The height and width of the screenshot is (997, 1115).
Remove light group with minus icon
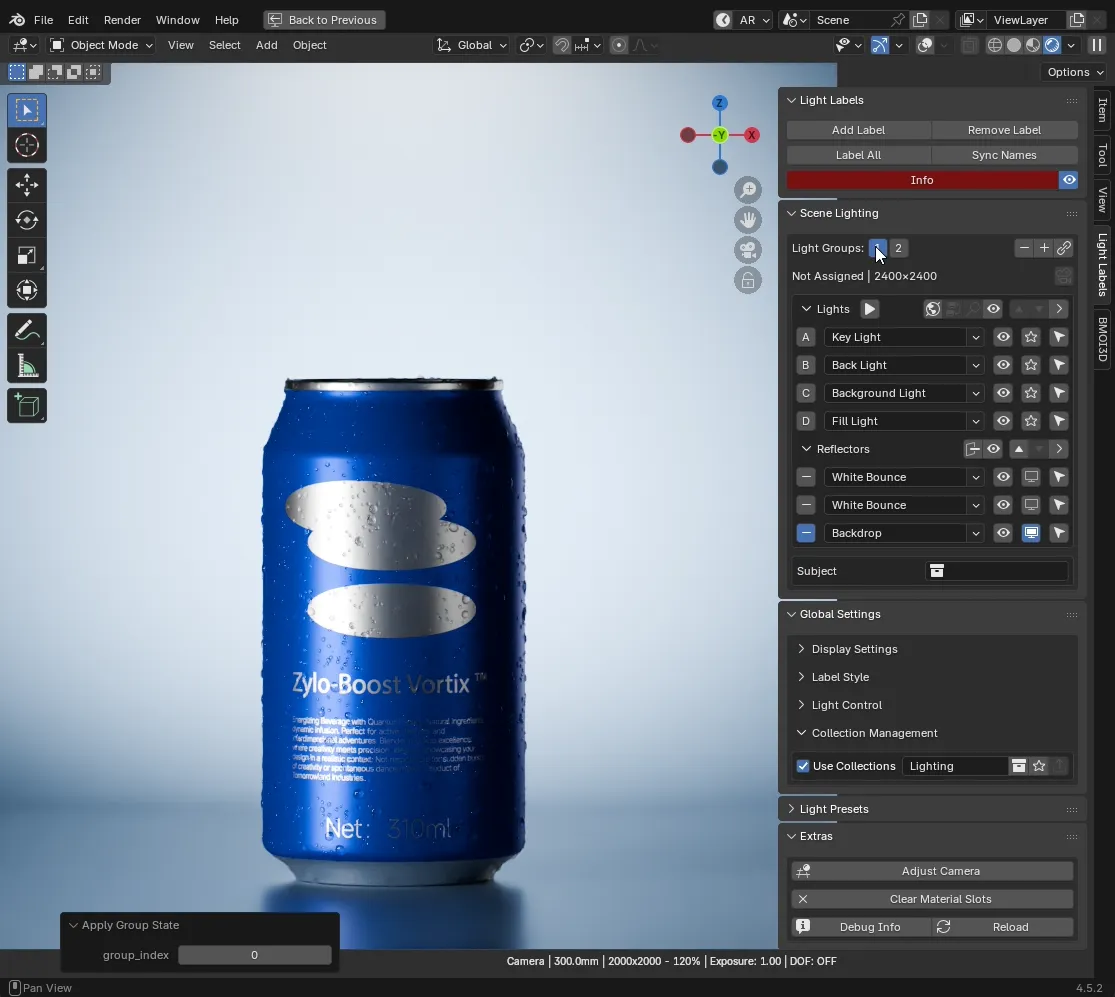coord(1024,248)
